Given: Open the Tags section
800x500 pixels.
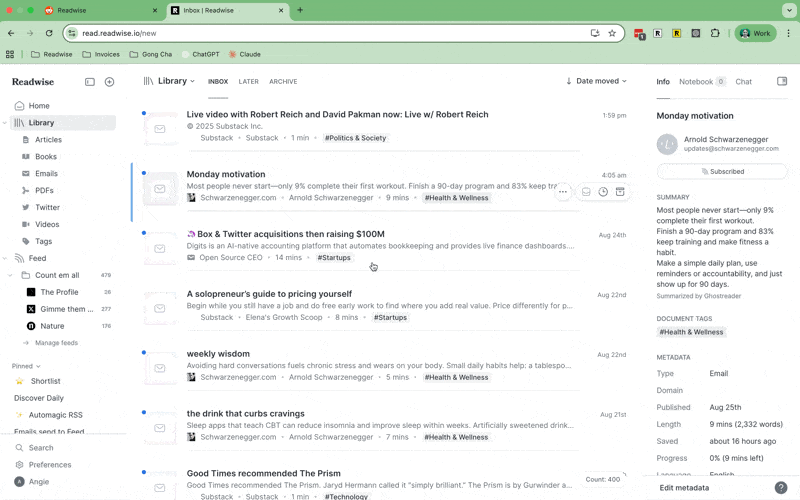Looking at the screenshot, I should 43,241.
